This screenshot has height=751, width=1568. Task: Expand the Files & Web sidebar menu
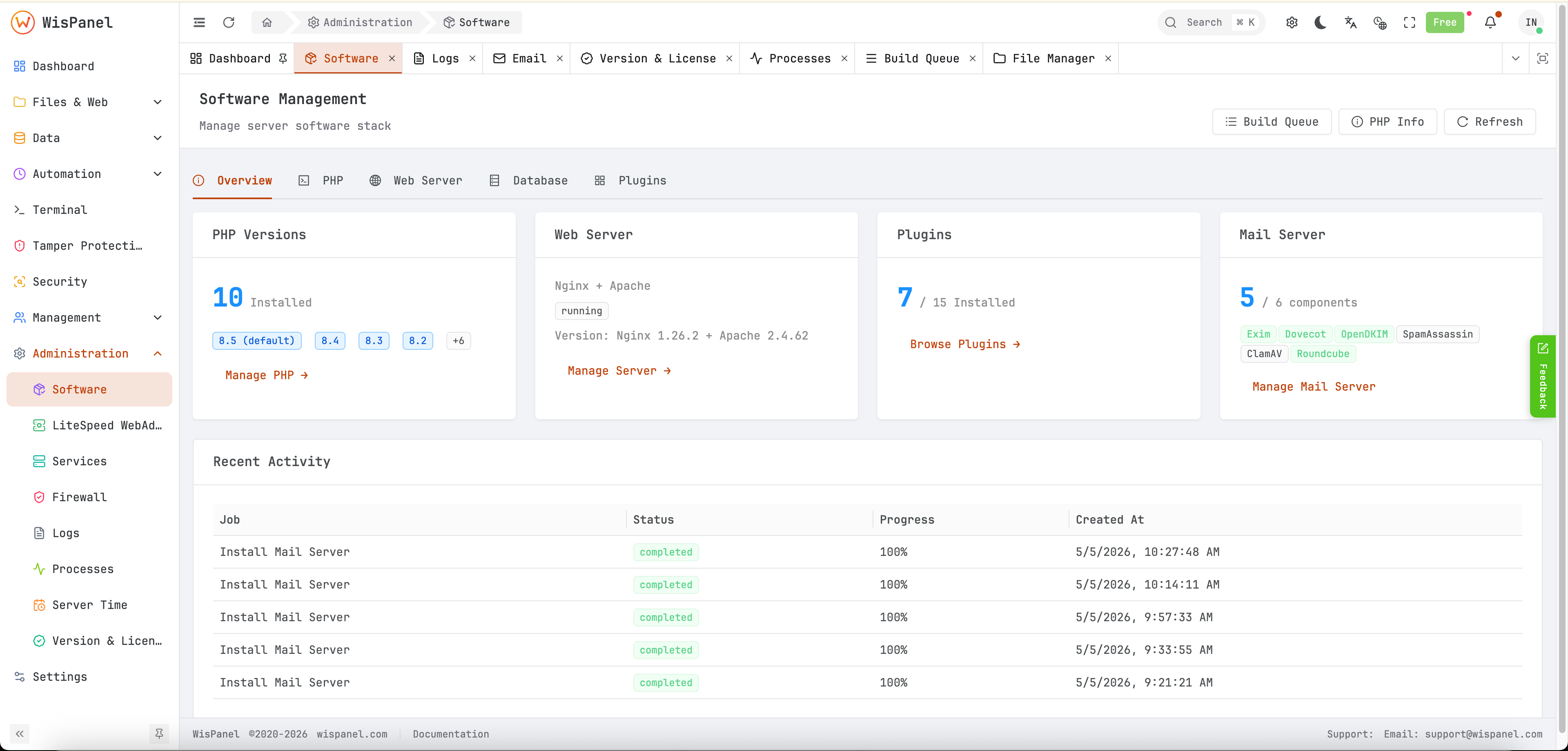(89, 102)
